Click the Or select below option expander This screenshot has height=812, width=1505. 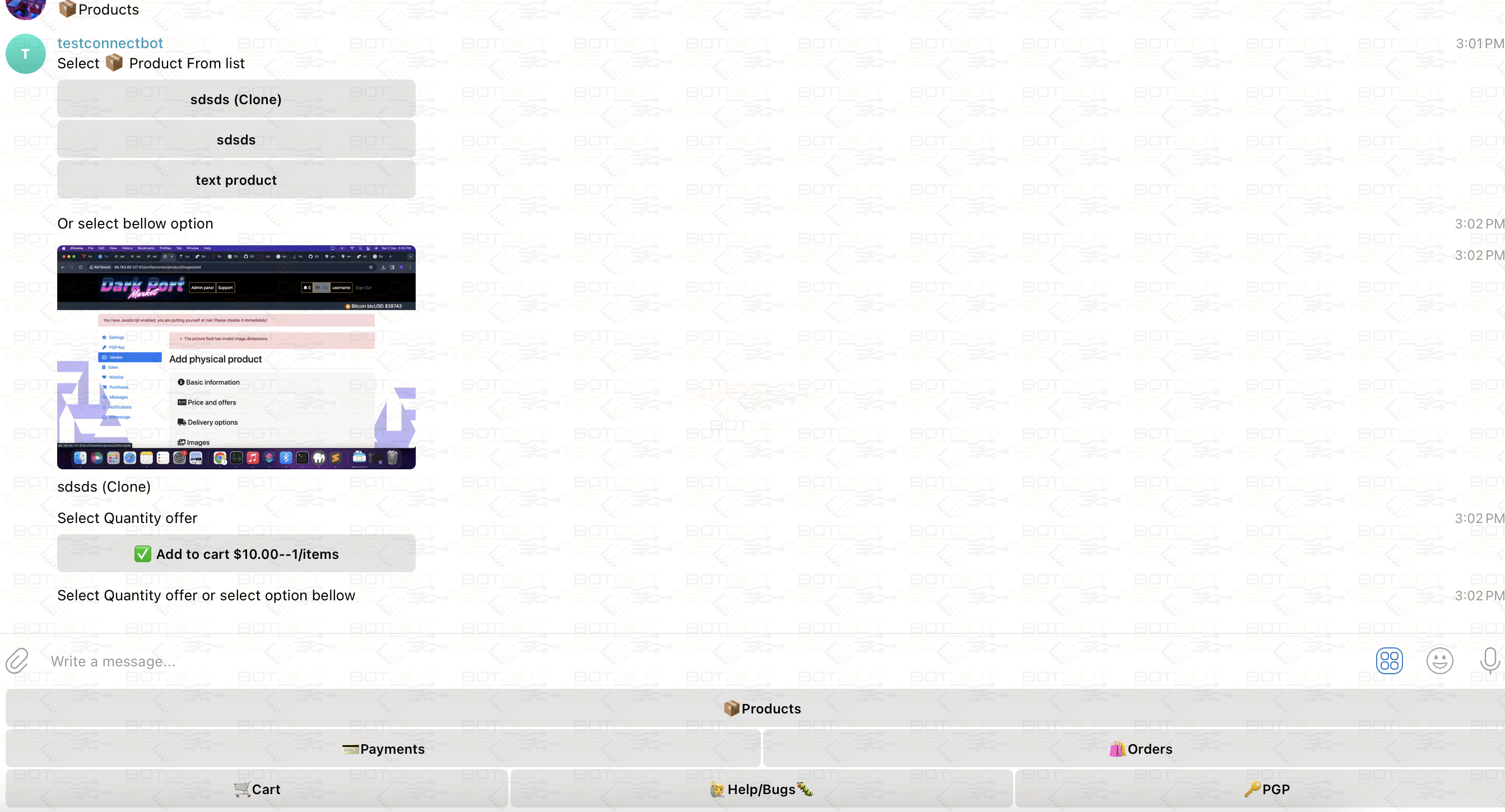coord(135,223)
